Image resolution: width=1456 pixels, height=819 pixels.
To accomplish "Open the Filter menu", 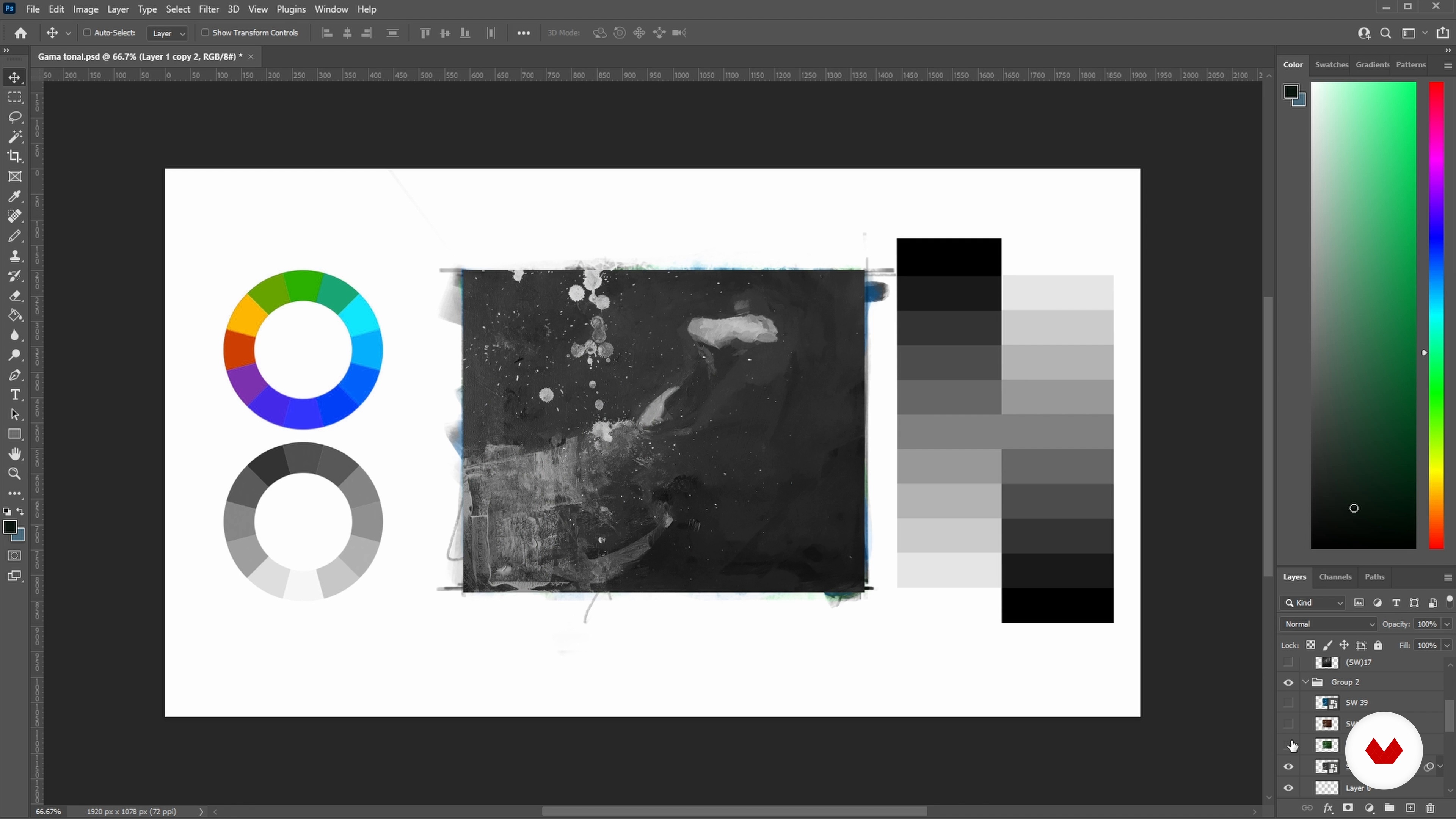I will 209,9.
